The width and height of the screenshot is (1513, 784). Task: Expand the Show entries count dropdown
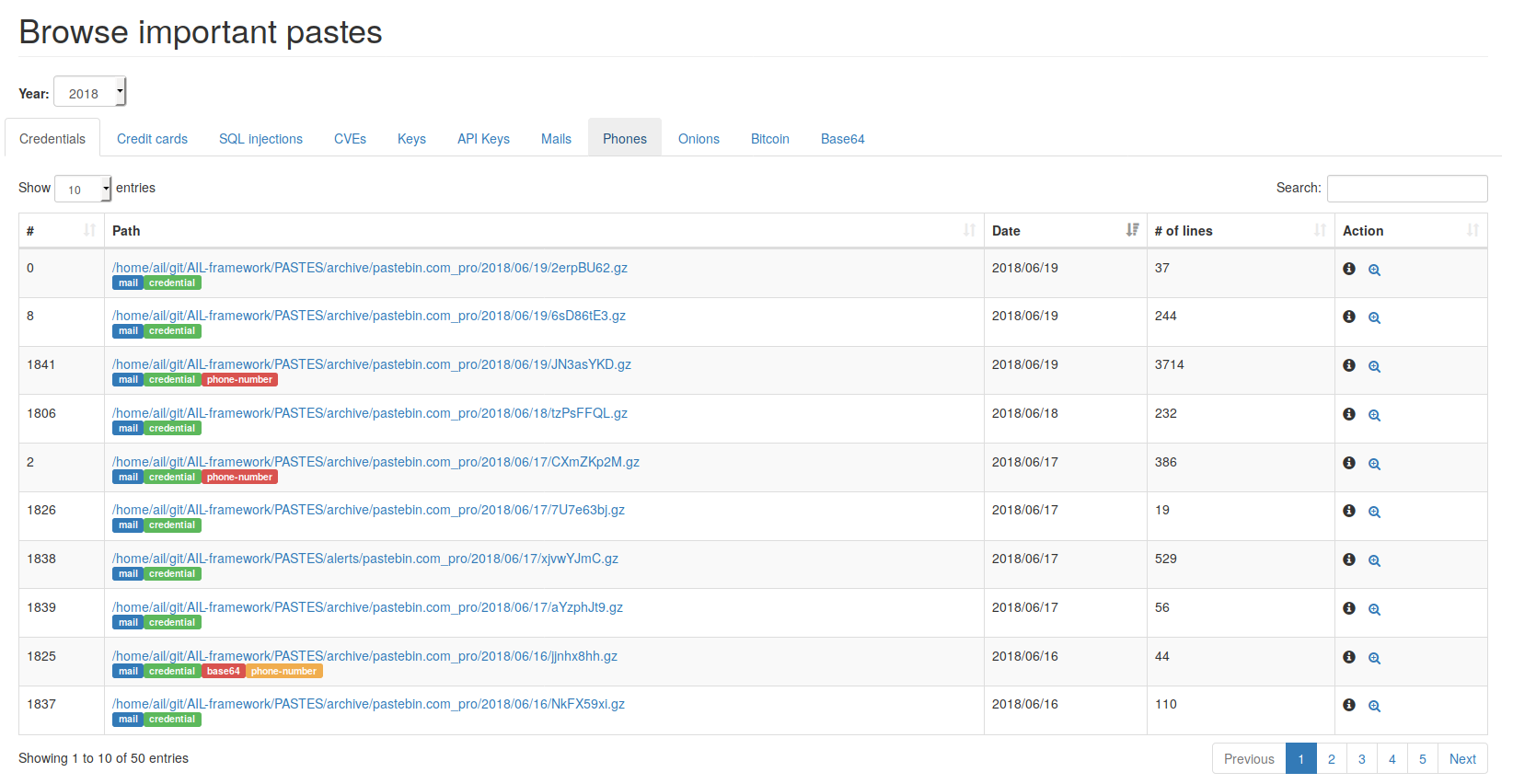point(83,189)
